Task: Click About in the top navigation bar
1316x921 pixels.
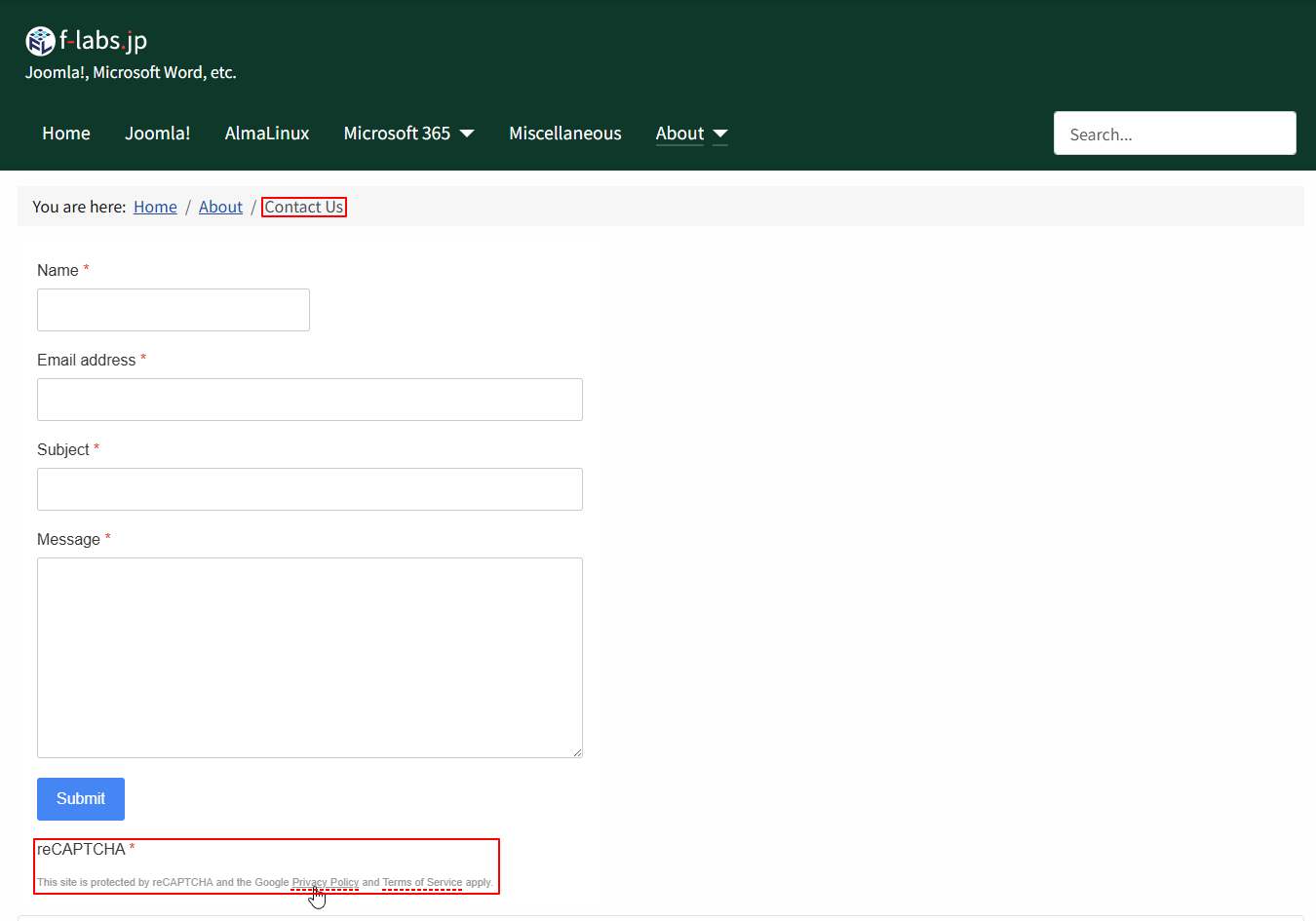Action: pyautogui.click(x=679, y=134)
